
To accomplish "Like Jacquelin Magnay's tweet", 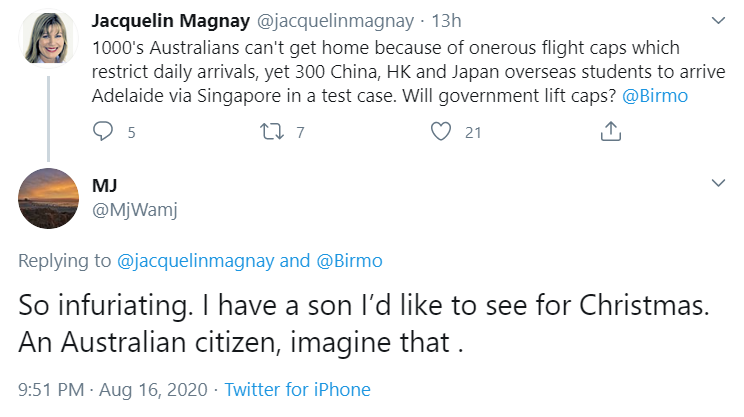I will 441,131.
